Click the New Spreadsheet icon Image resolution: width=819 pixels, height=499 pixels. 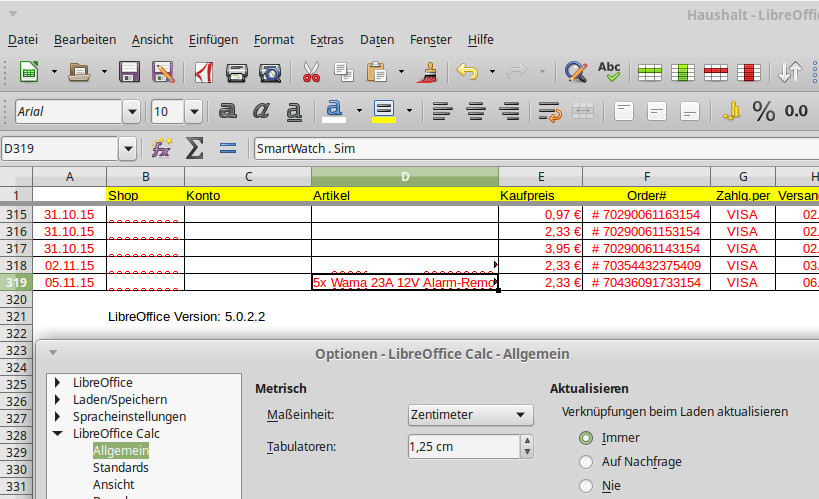click(29, 72)
